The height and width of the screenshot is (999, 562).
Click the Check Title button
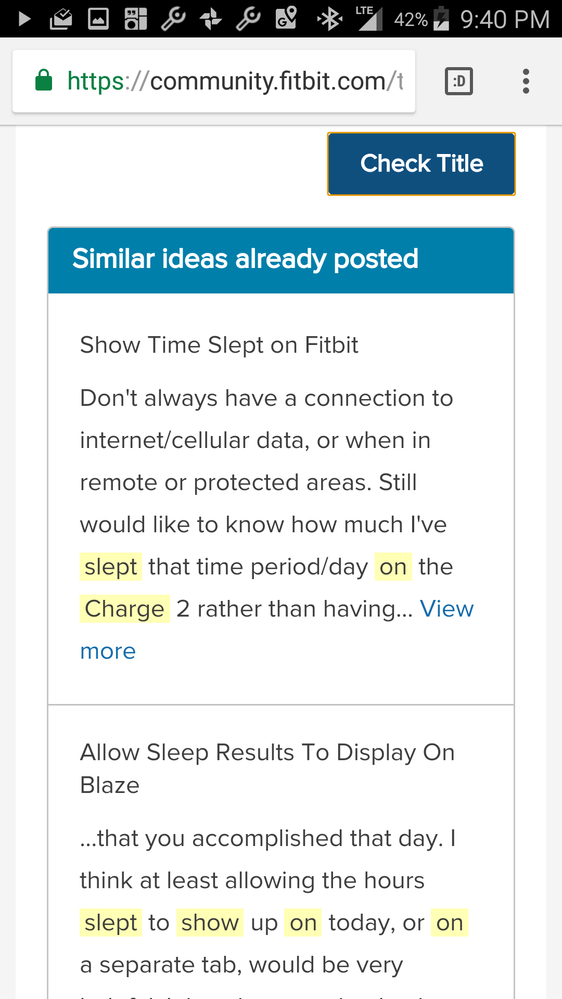coord(421,164)
